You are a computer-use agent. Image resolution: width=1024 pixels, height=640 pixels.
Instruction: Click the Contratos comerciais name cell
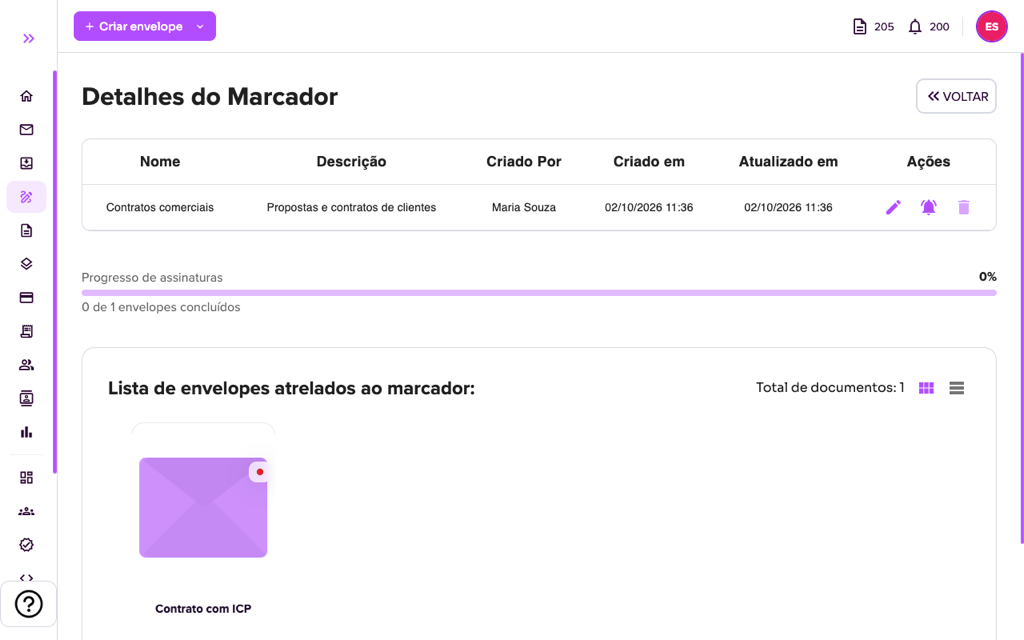coord(160,207)
